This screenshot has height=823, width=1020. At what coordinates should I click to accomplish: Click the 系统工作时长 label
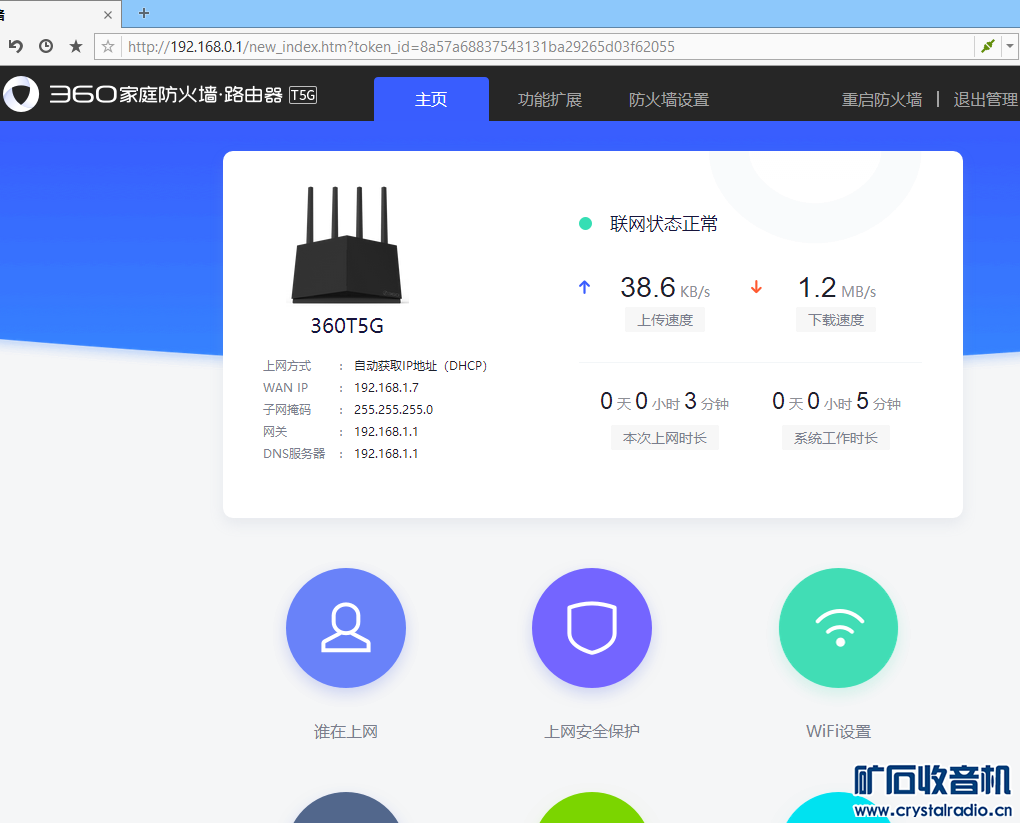[836, 438]
